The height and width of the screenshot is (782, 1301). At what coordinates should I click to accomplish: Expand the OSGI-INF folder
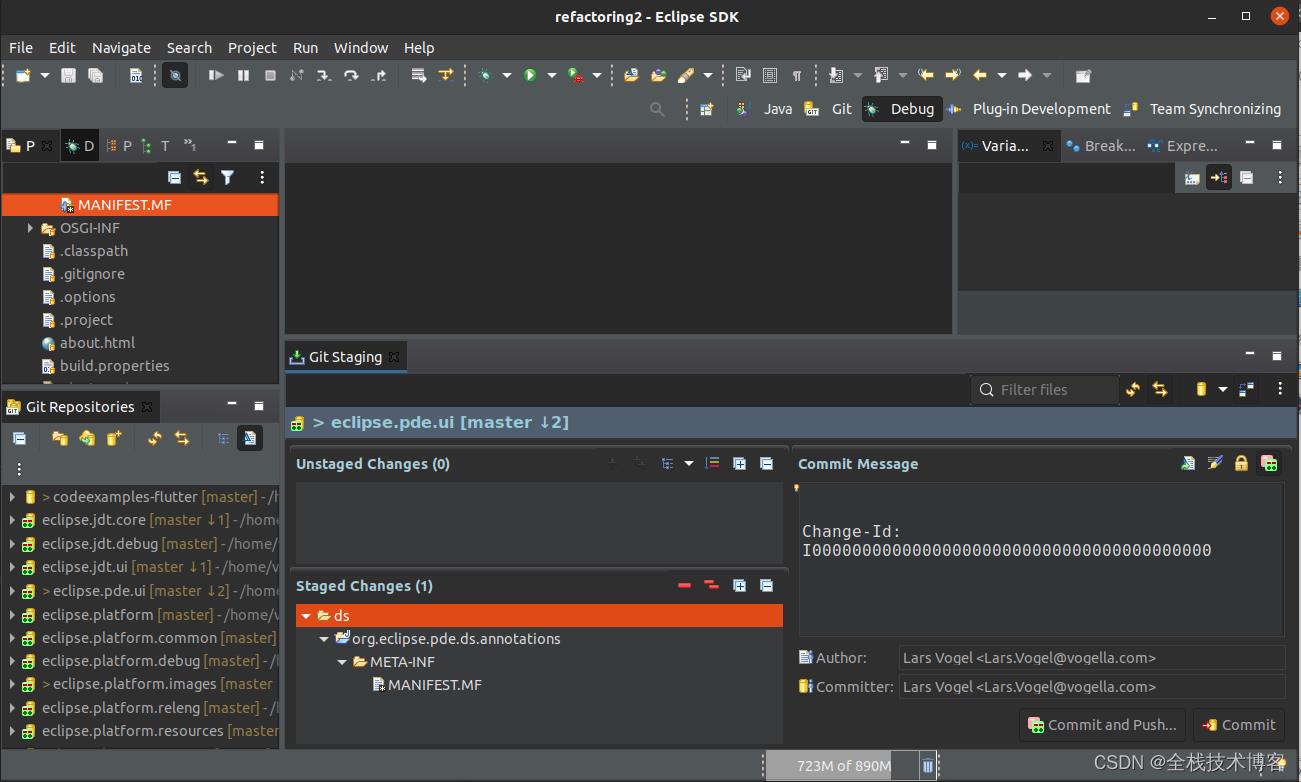click(30, 228)
